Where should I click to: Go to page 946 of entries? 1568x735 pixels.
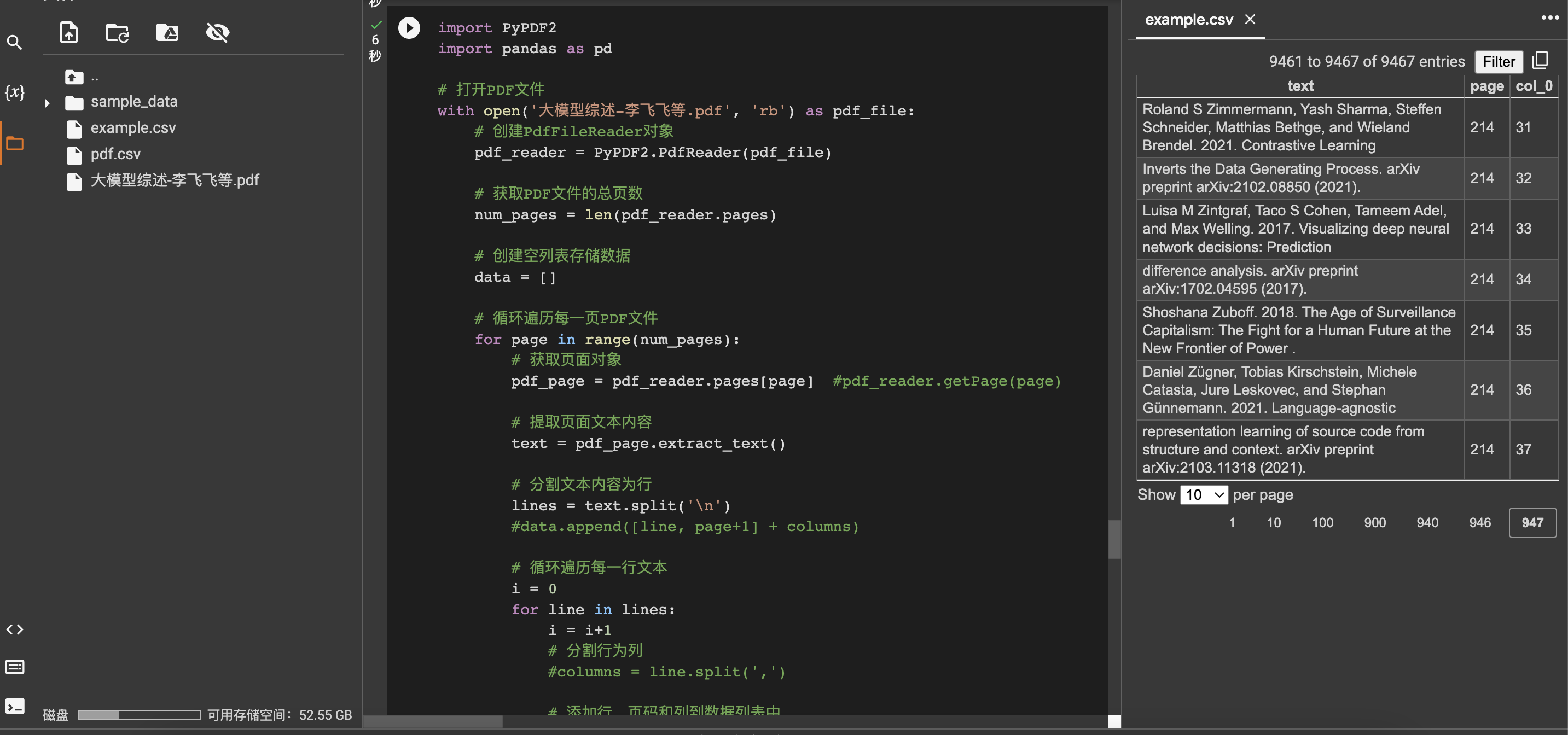click(x=1479, y=523)
